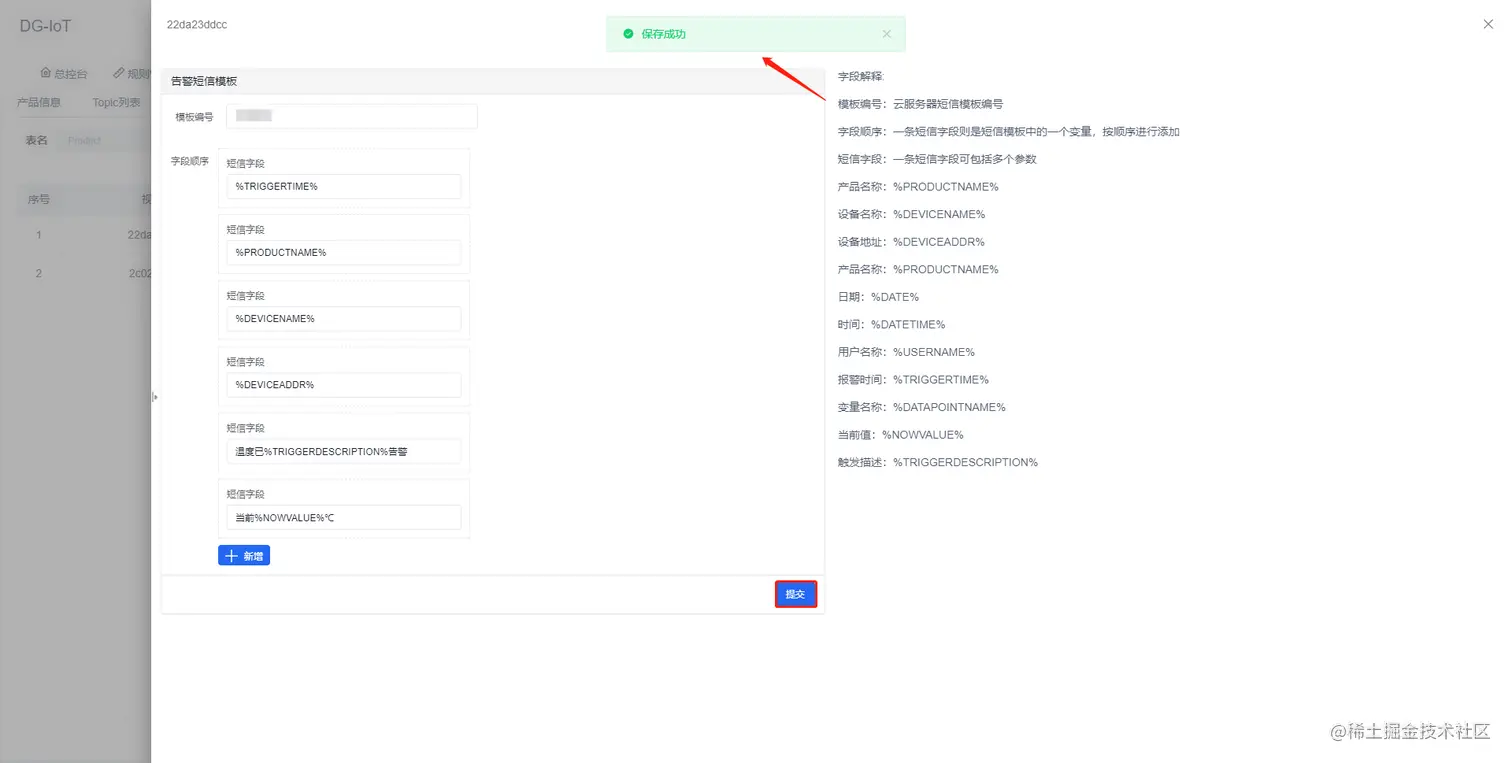The image size is (1512, 763).
Task: Dismiss the 保存成功 notification with its x
Action: 886,34
